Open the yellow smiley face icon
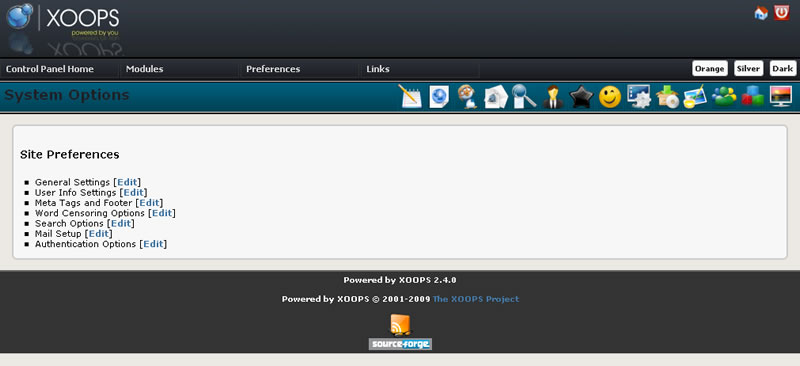Screen dimensions: 800x366 pyautogui.click(x=610, y=96)
